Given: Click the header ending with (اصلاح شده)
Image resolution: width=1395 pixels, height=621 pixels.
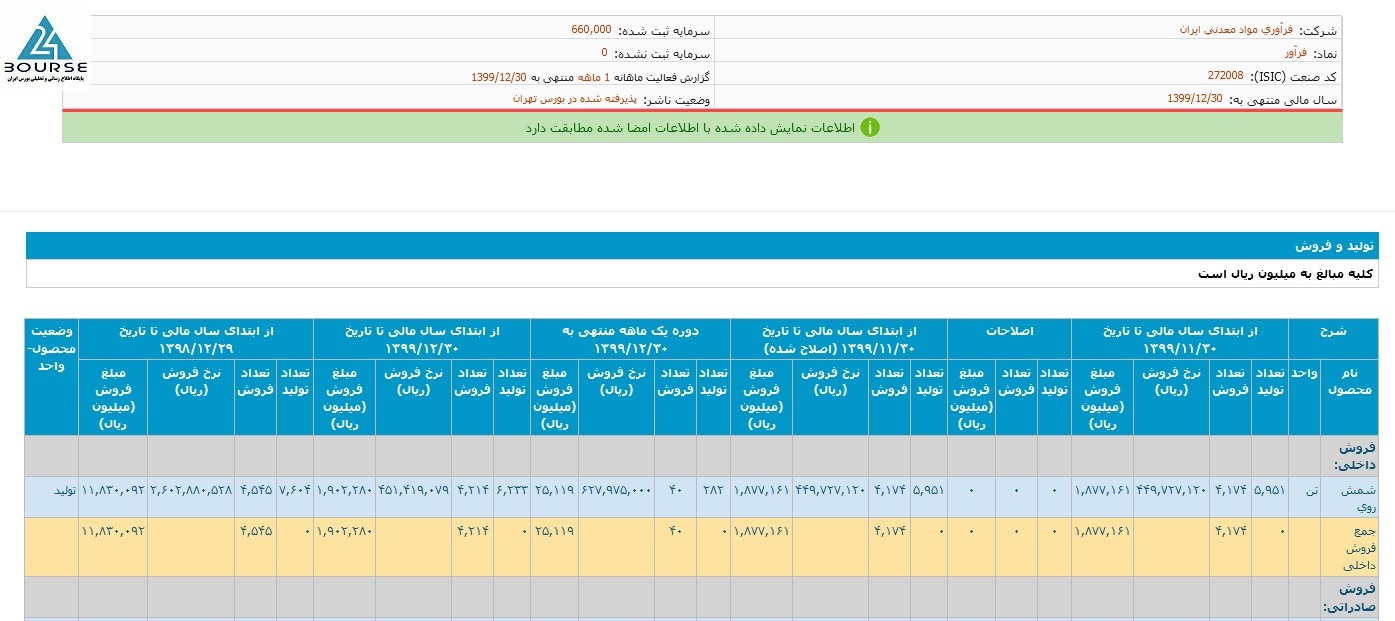Looking at the screenshot, I should 839,338.
